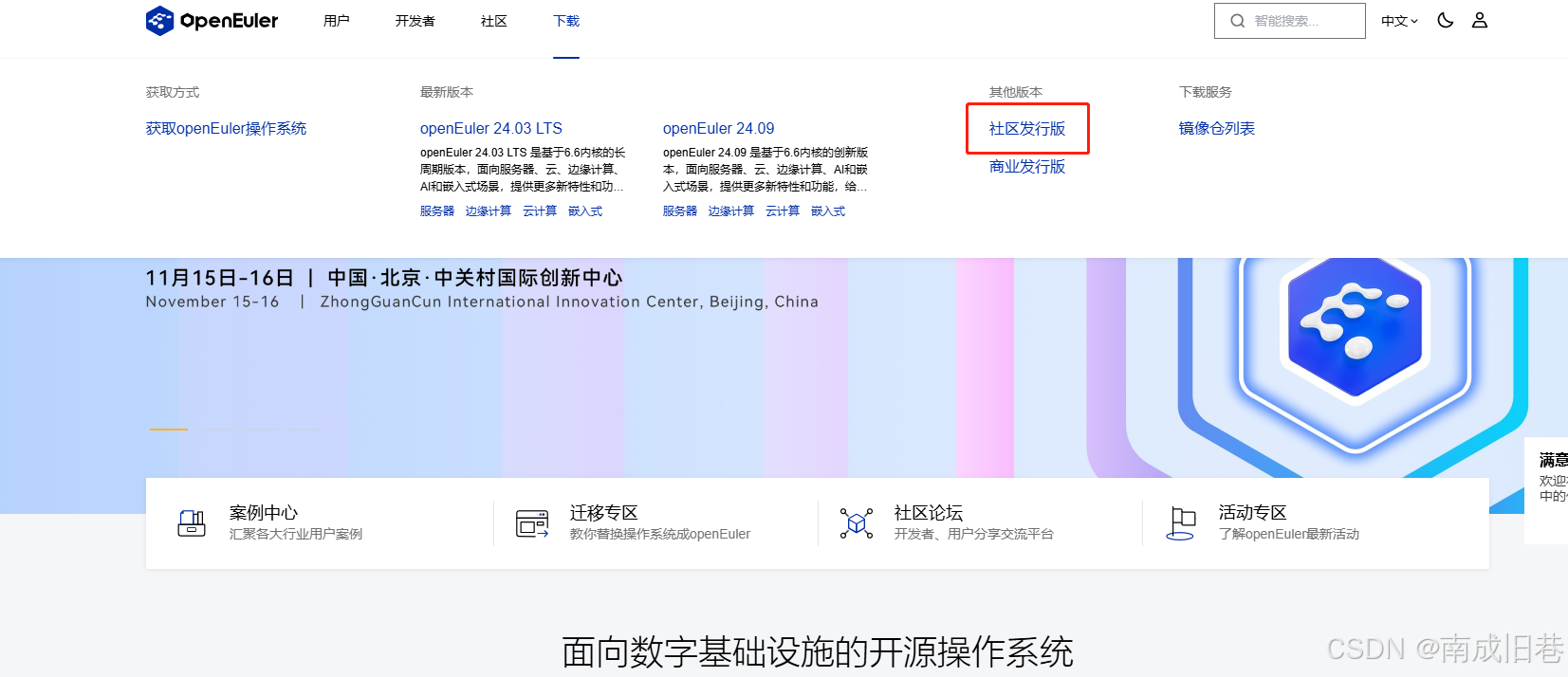Click 开发者、用户分享交流平台 subtitle

(974, 534)
